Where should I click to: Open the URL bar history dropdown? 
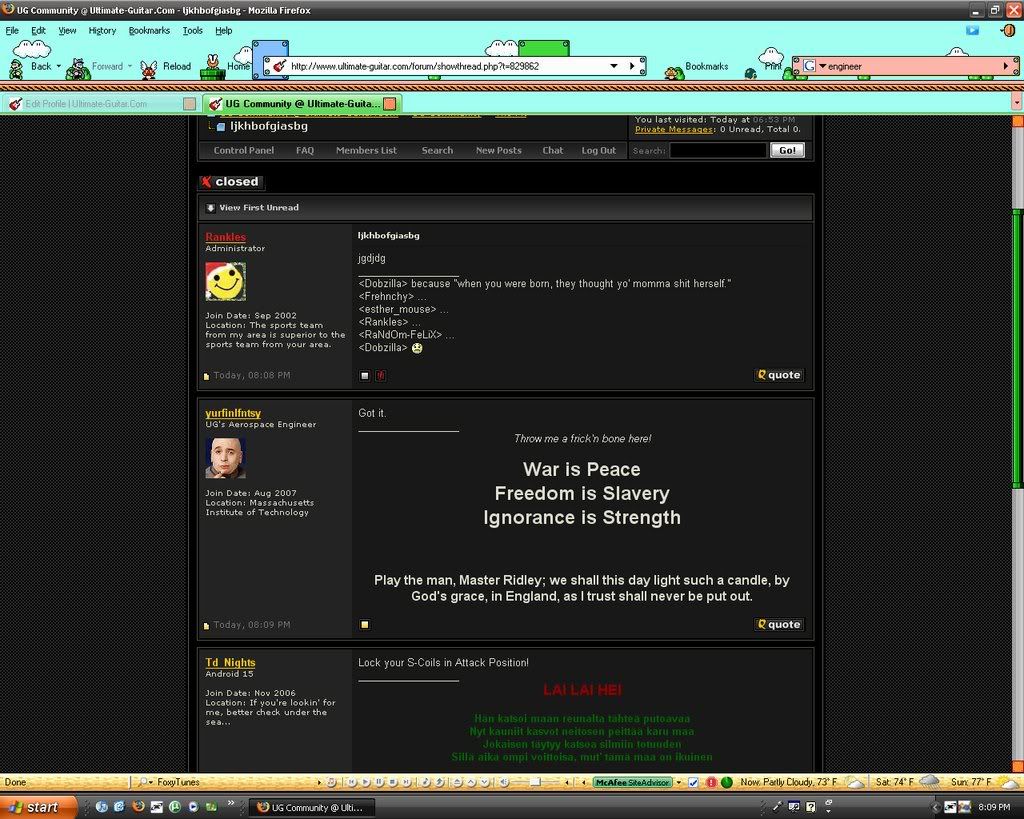[613, 66]
